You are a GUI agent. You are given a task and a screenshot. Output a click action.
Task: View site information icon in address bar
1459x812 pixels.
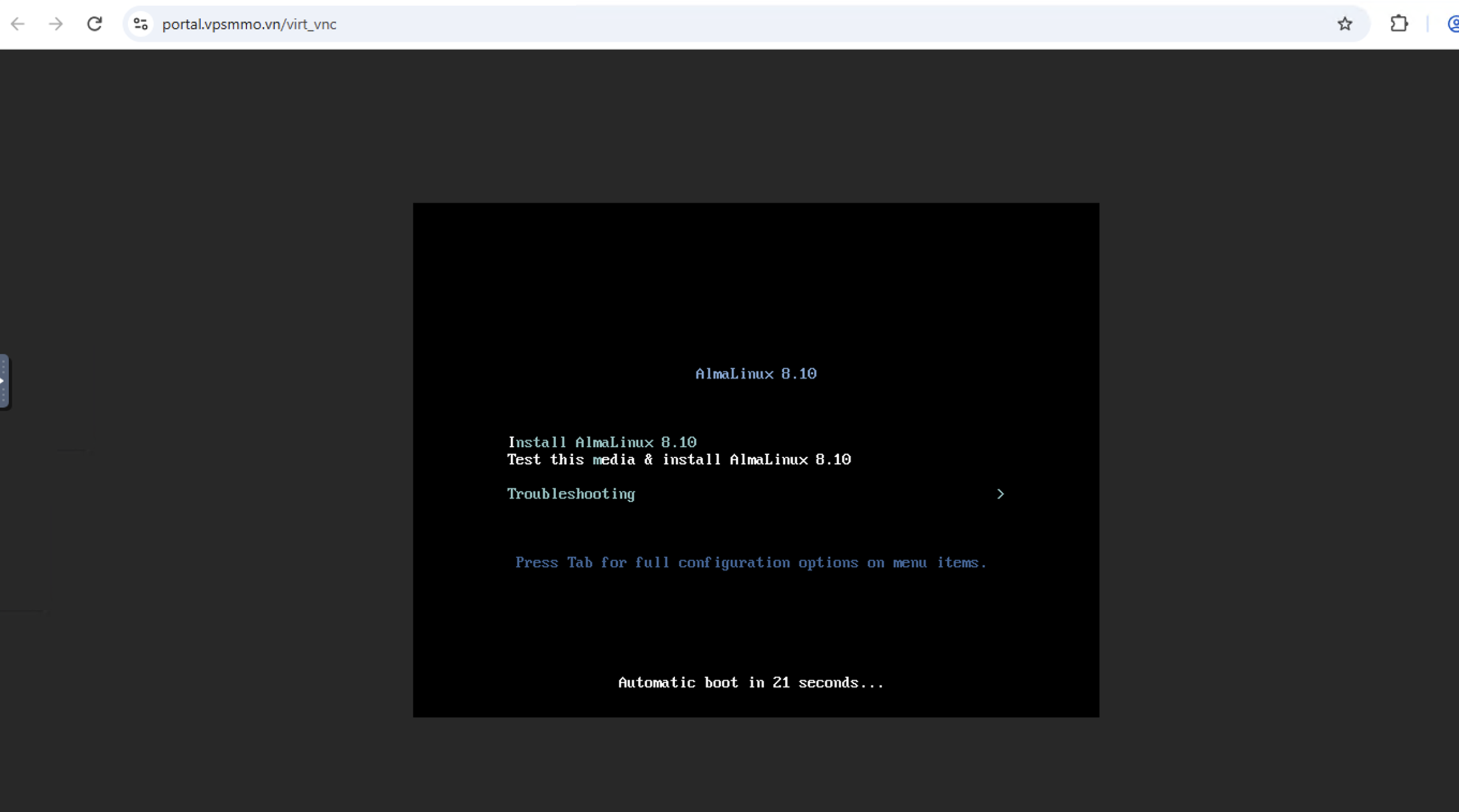pyautogui.click(x=141, y=24)
